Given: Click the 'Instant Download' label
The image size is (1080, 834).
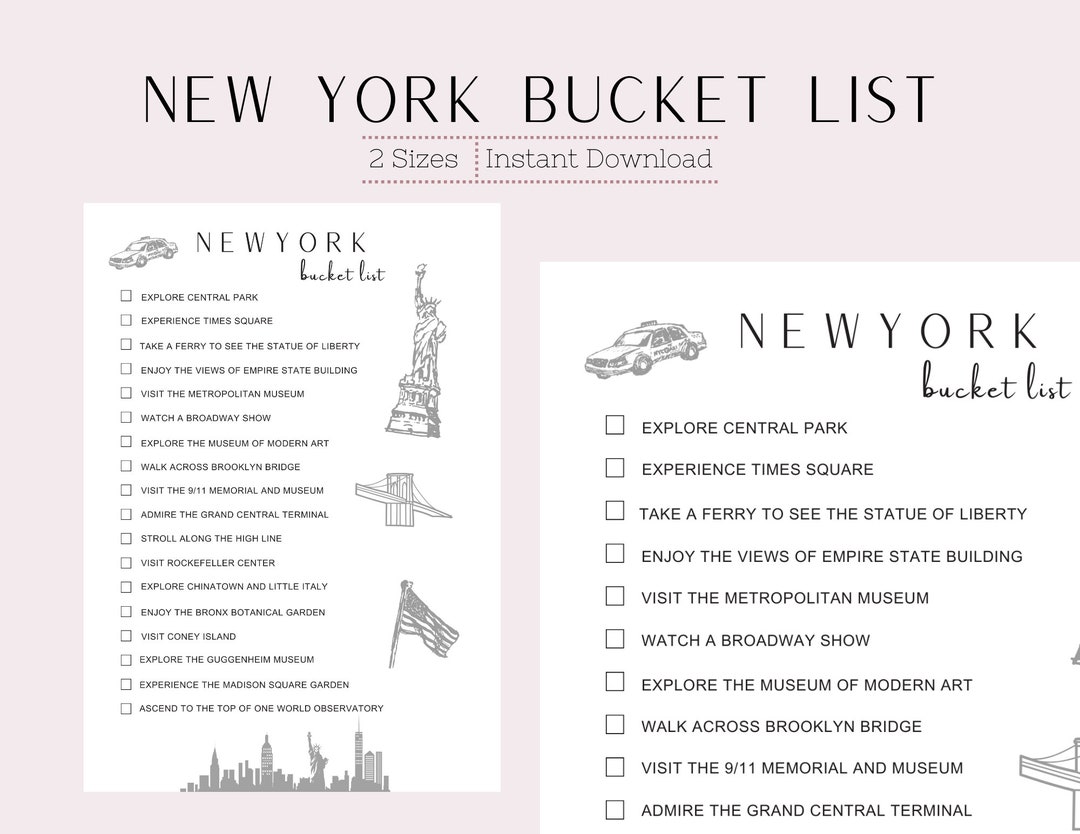Looking at the screenshot, I should point(599,158).
